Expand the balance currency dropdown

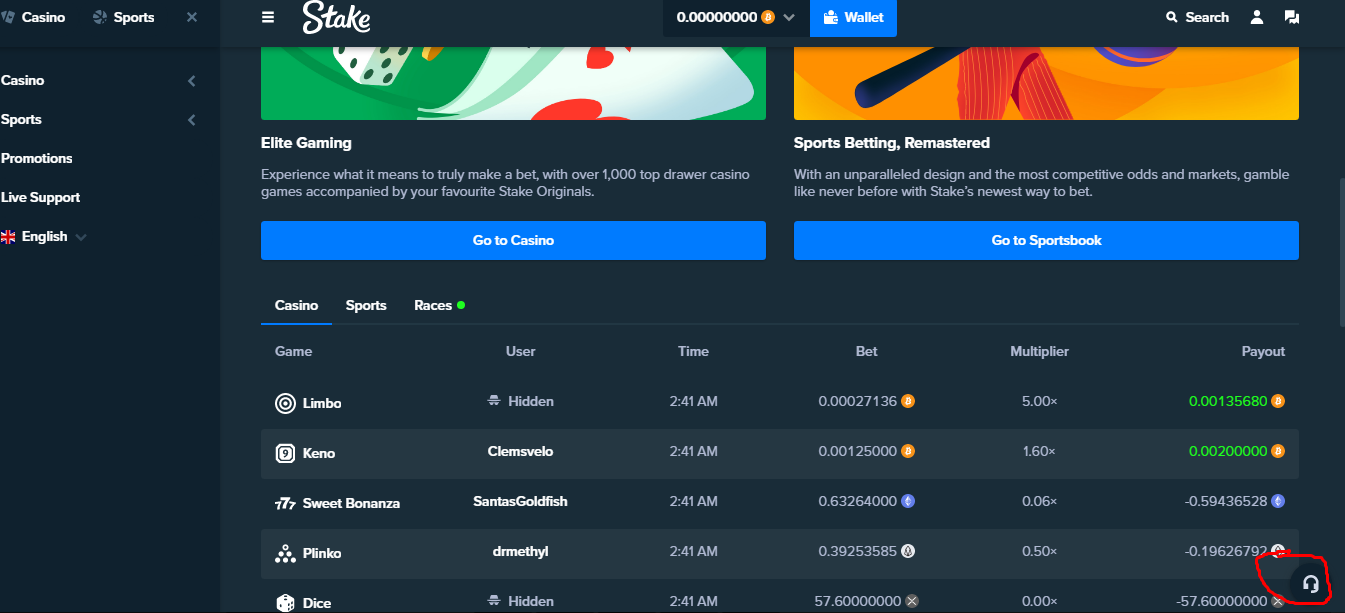pyautogui.click(x=789, y=18)
